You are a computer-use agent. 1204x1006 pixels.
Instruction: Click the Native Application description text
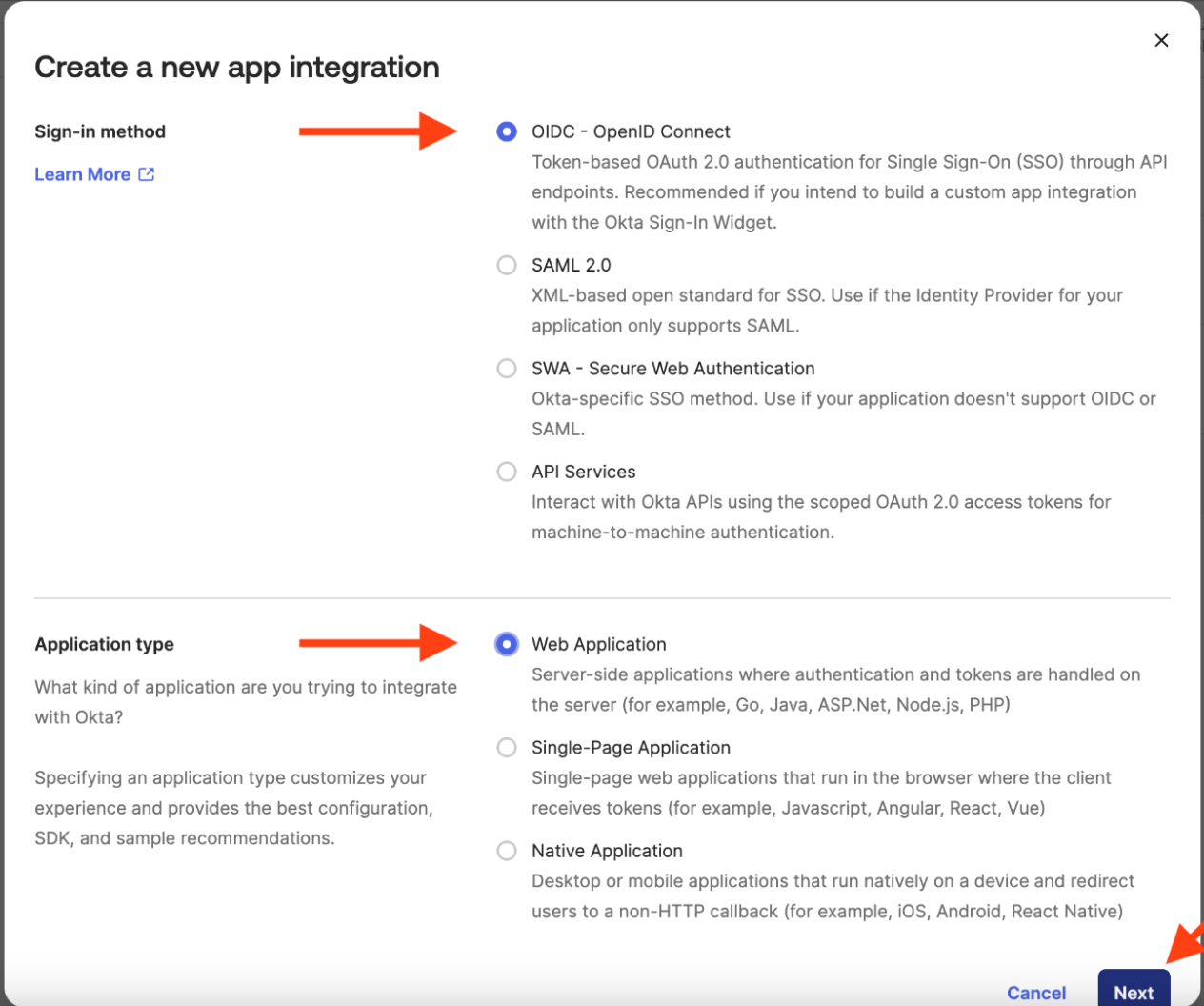point(832,896)
